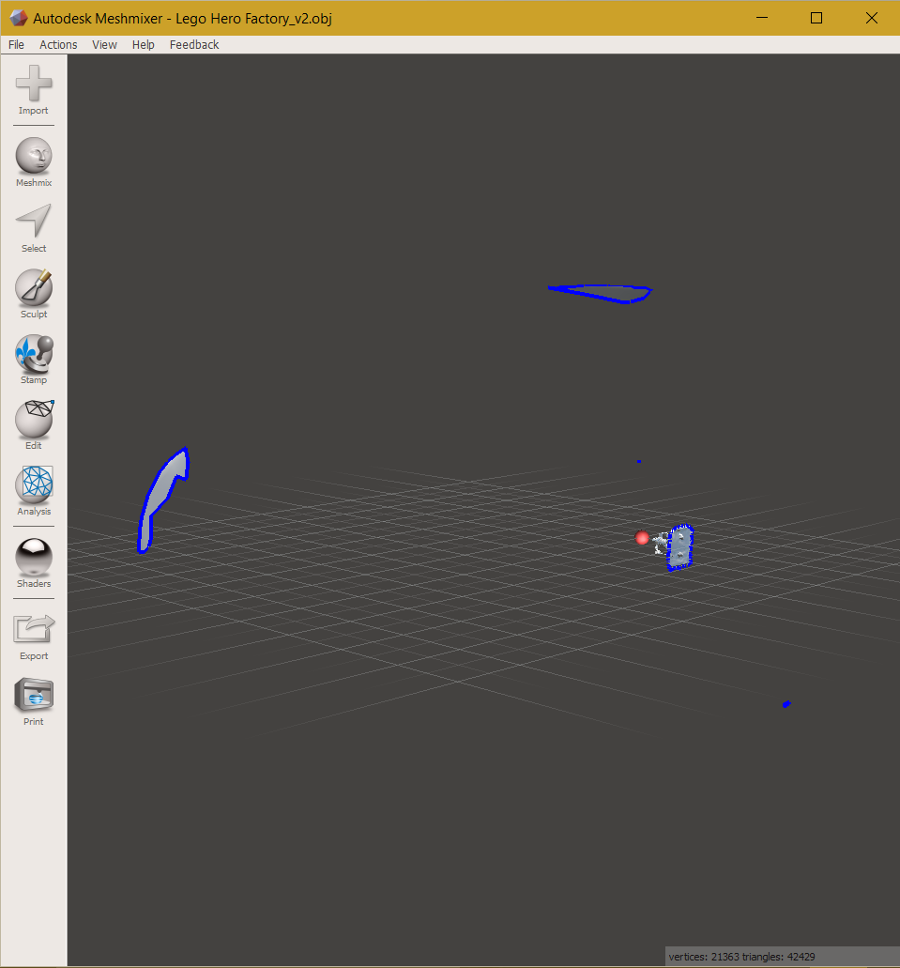Open the Analysis tools
Image resolution: width=900 pixels, height=968 pixels.
click(34, 491)
